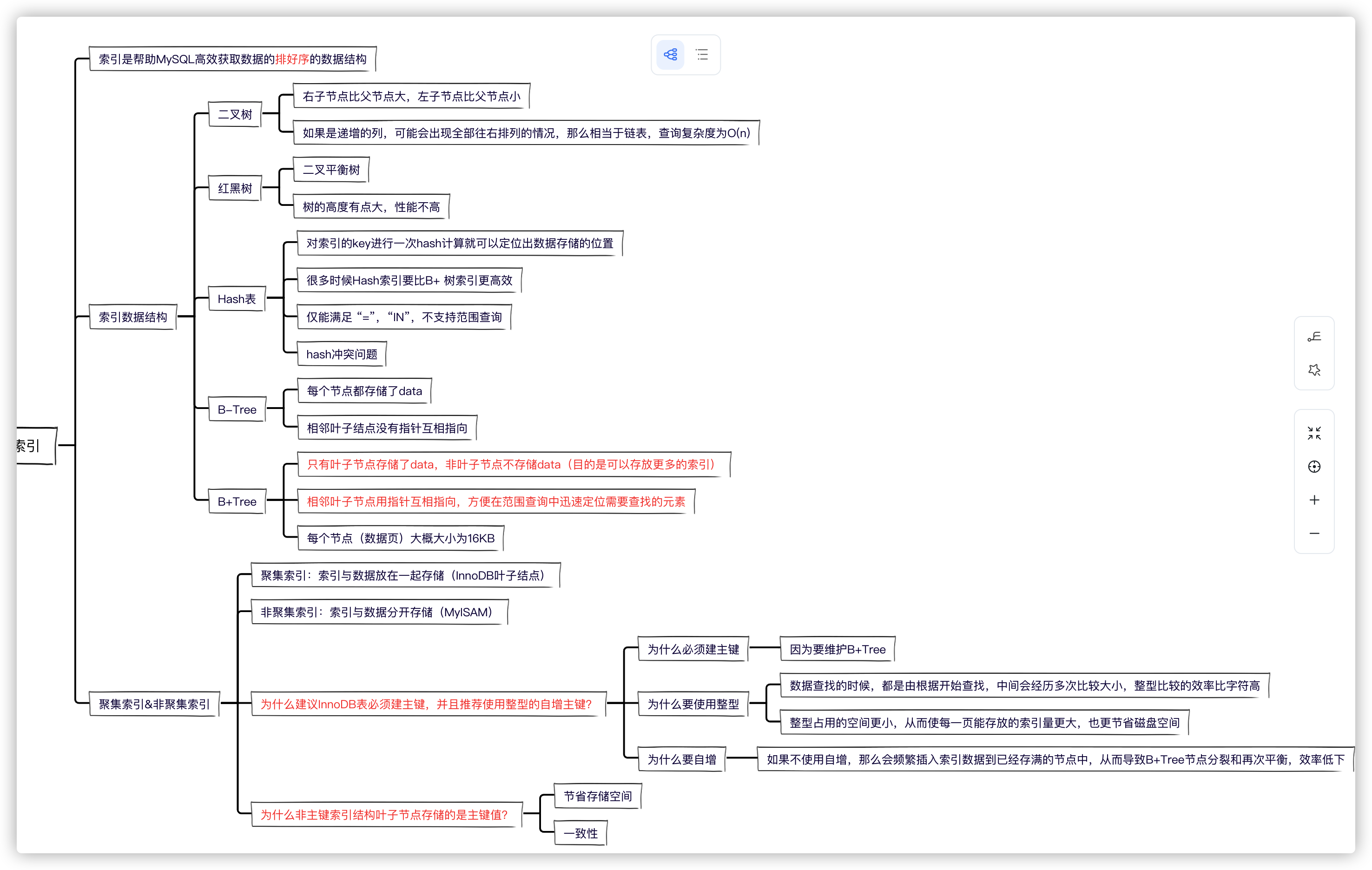Screen dimensions: 1372x870
Task: Click the shrink to fit icon
Action: pyautogui.click(x=1314, y=433)
